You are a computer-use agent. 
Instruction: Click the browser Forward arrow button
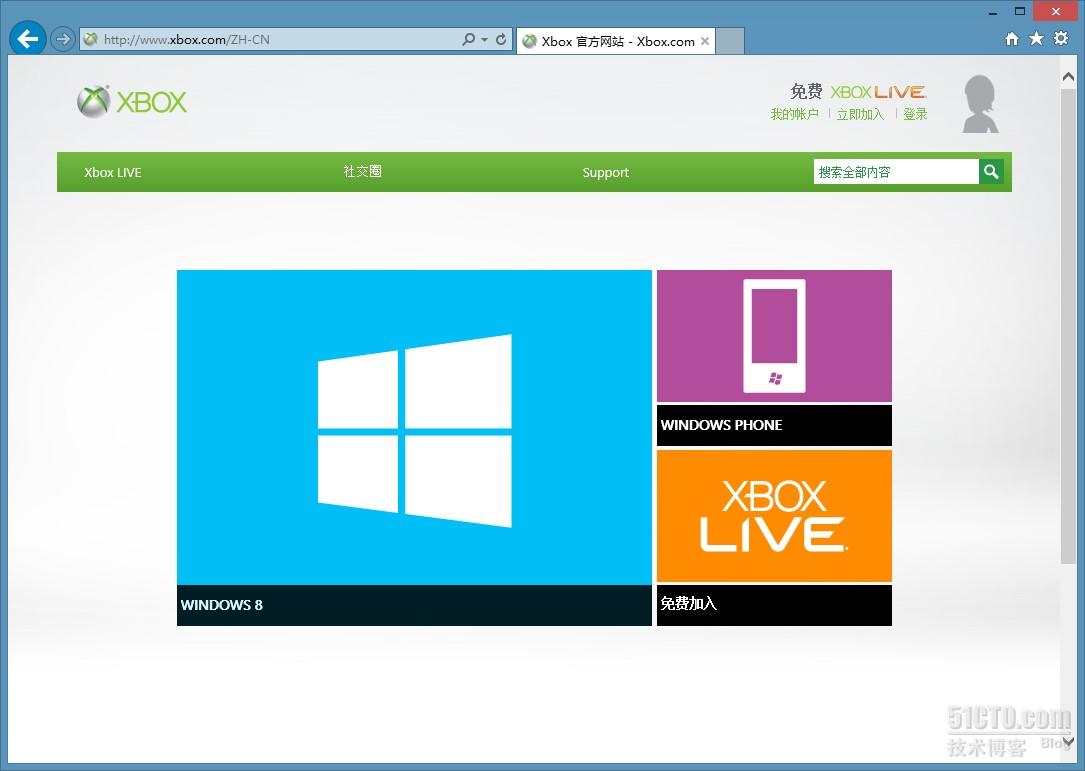[x=63, y=39]
